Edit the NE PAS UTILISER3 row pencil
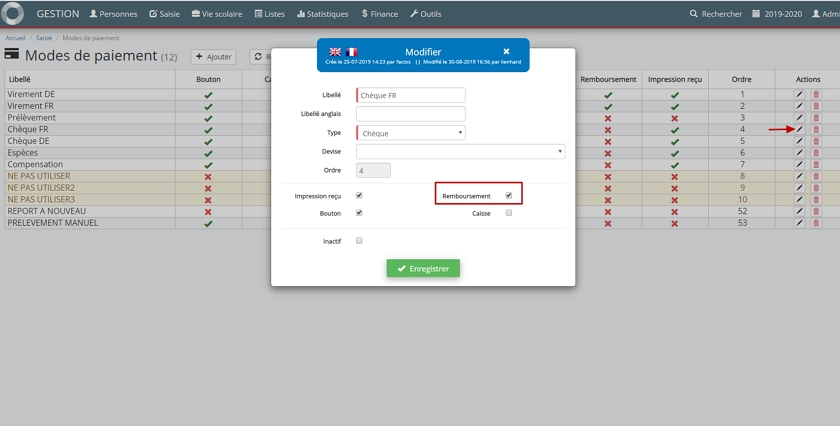The width and height of the screenshot is (840, 426). pyautogui.click(x=799, y=200)
